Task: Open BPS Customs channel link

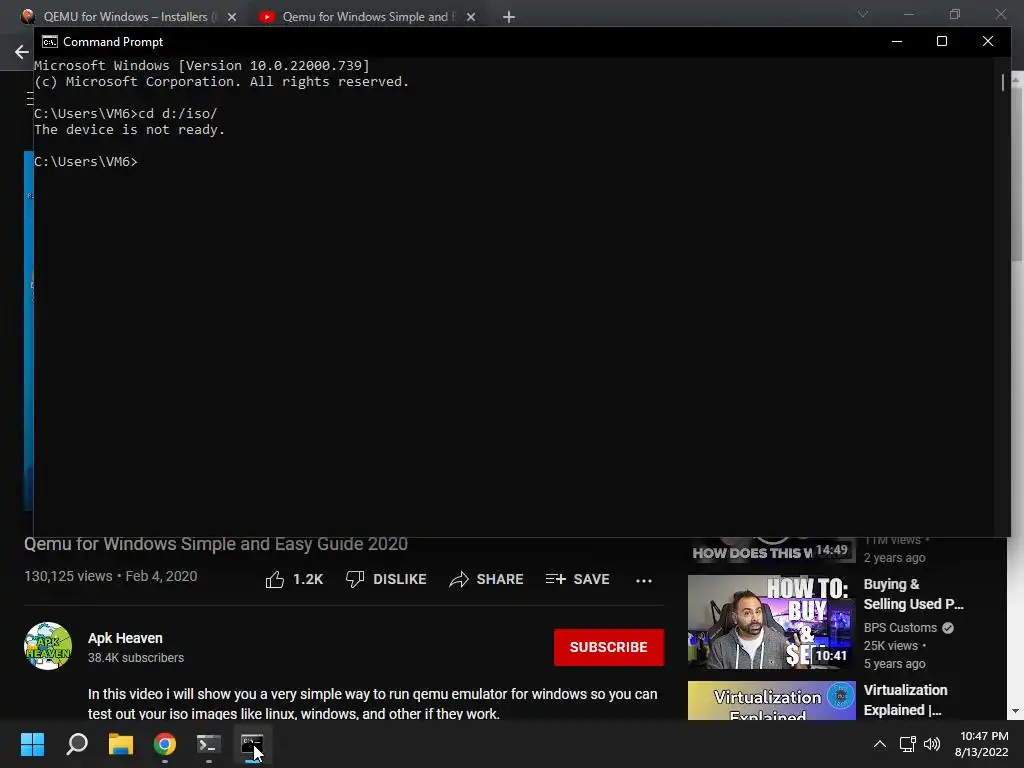Action: 901,628
